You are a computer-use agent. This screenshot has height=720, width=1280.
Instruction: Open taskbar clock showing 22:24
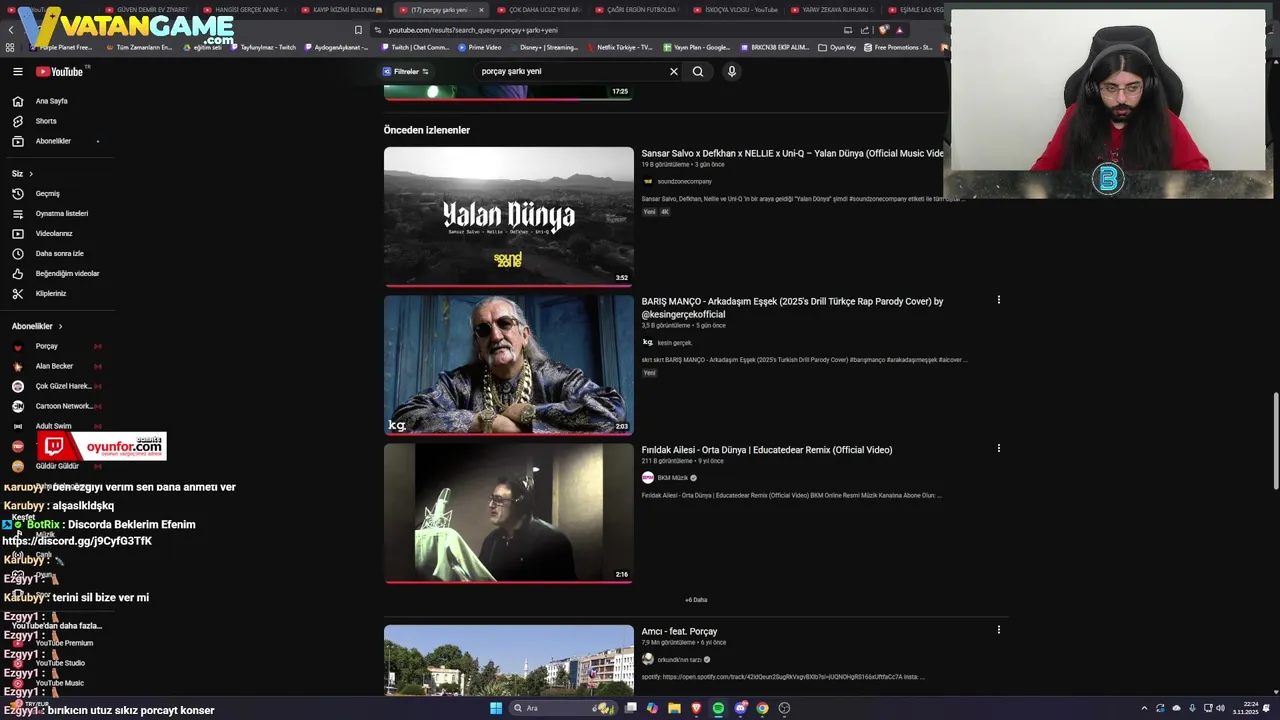(x=1245, y=708)
